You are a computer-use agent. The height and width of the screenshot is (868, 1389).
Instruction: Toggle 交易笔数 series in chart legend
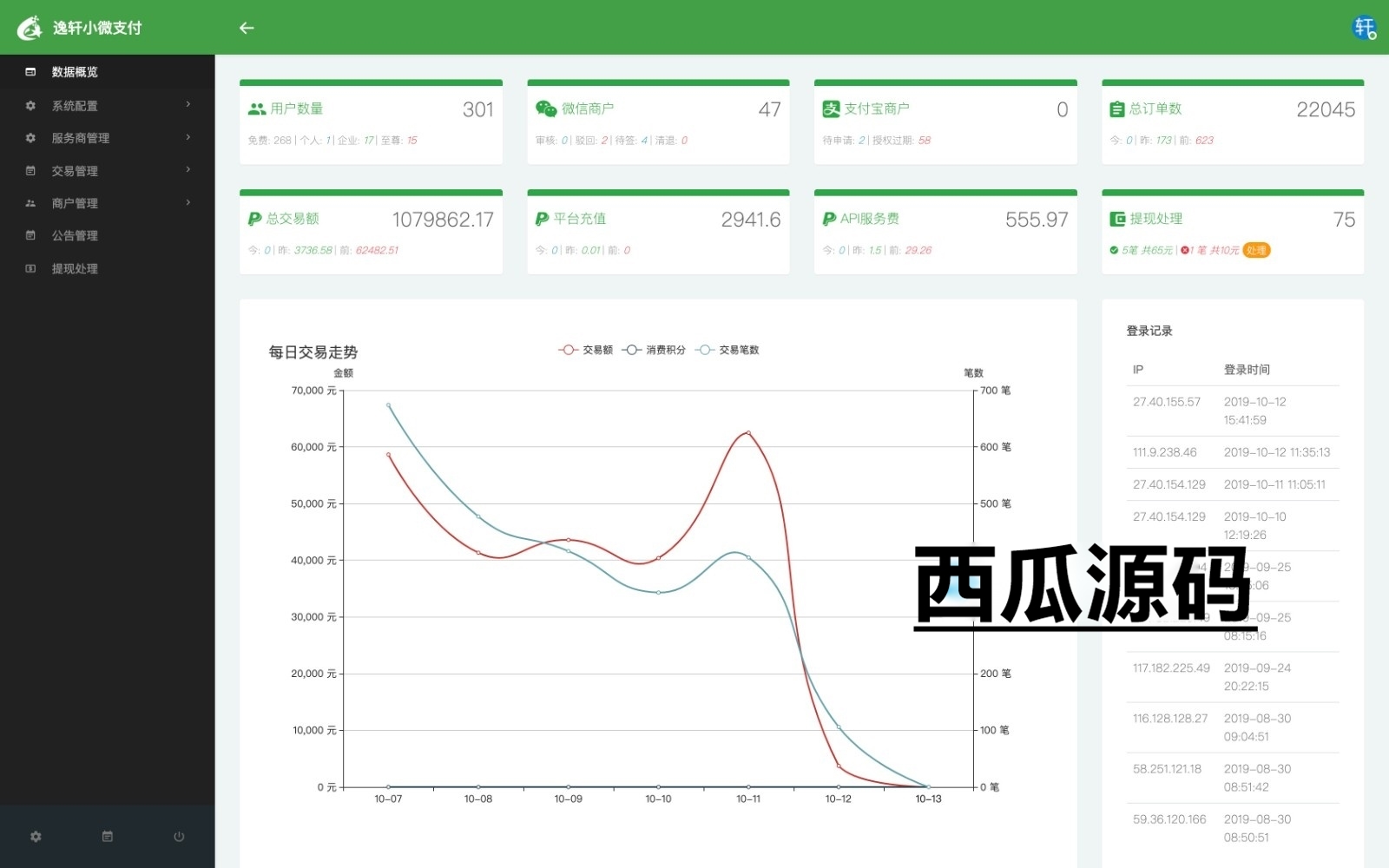[x=727, y=350]
